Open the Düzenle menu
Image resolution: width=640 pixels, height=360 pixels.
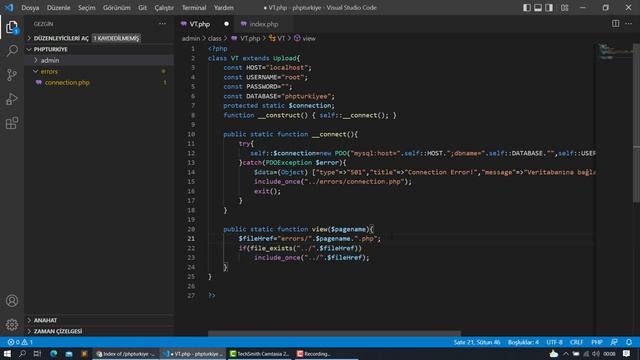point(58,7)
